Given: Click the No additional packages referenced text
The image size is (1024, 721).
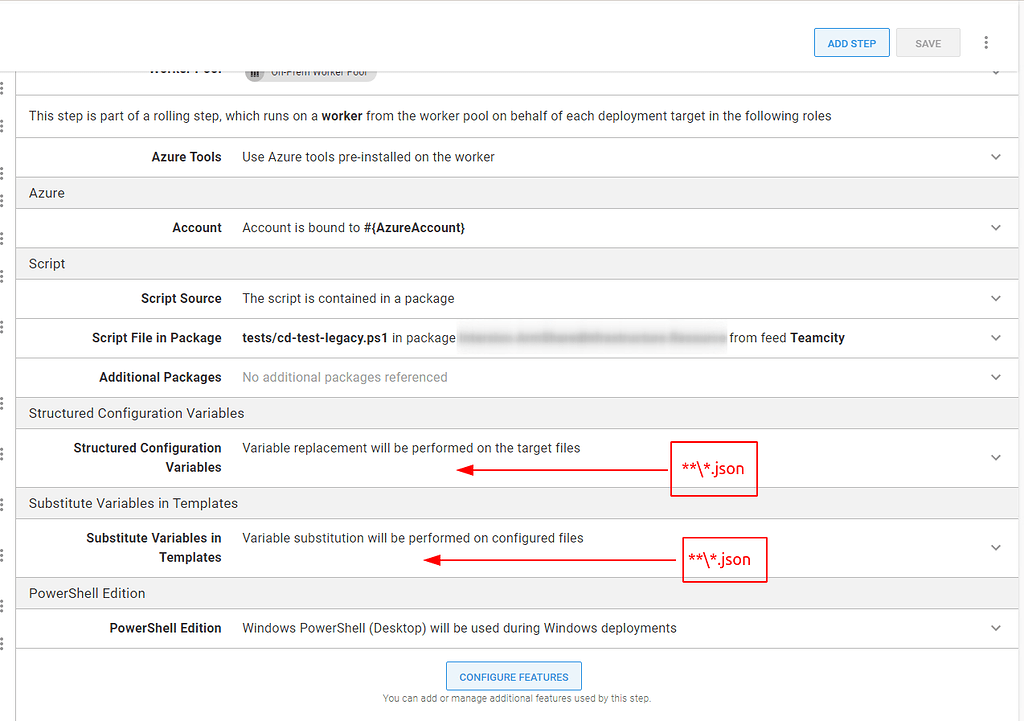Looking at the screenshot, I should coord(344,377).
